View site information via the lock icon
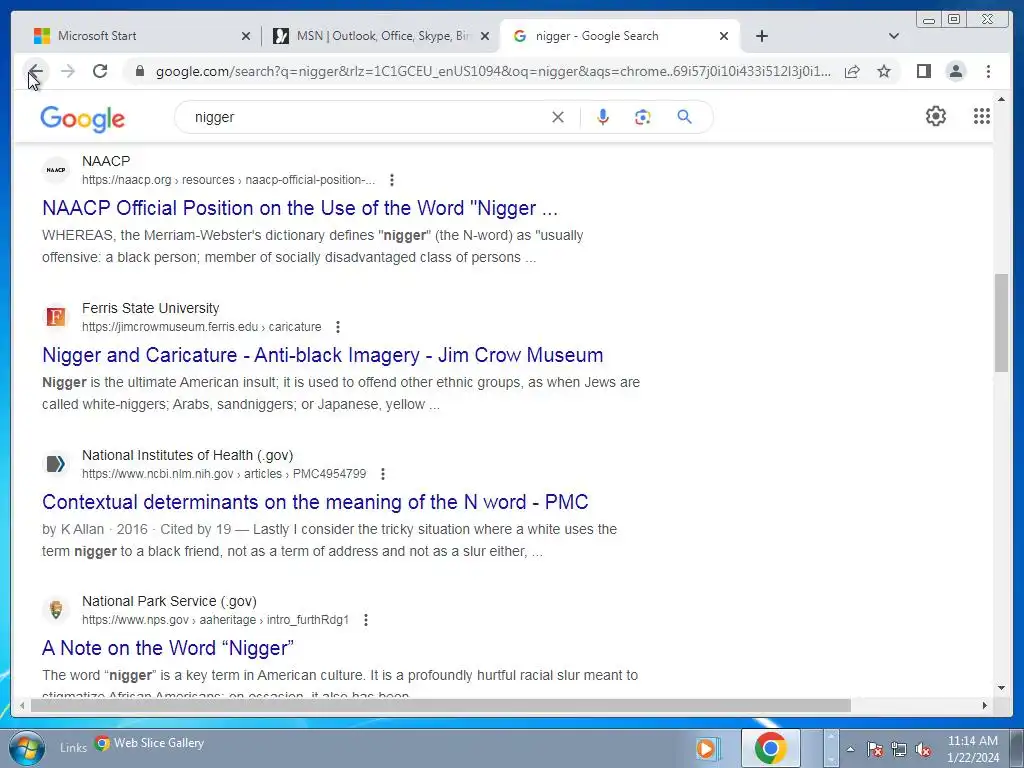The width and height of the screenshot is (1024, 768). [139, 71]
